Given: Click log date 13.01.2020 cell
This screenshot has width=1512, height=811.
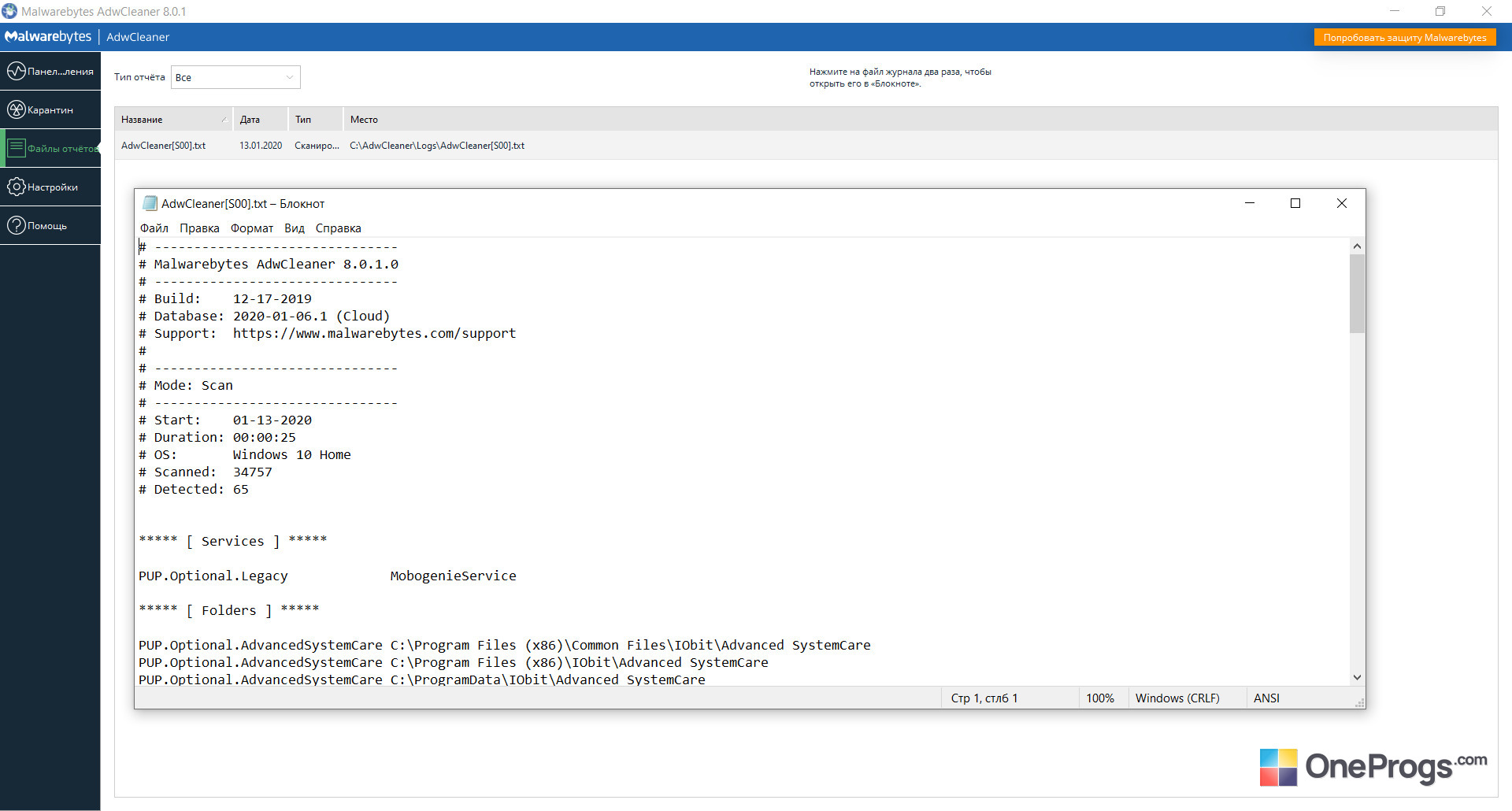Looking at the screenshot, I should pos(261,146).
